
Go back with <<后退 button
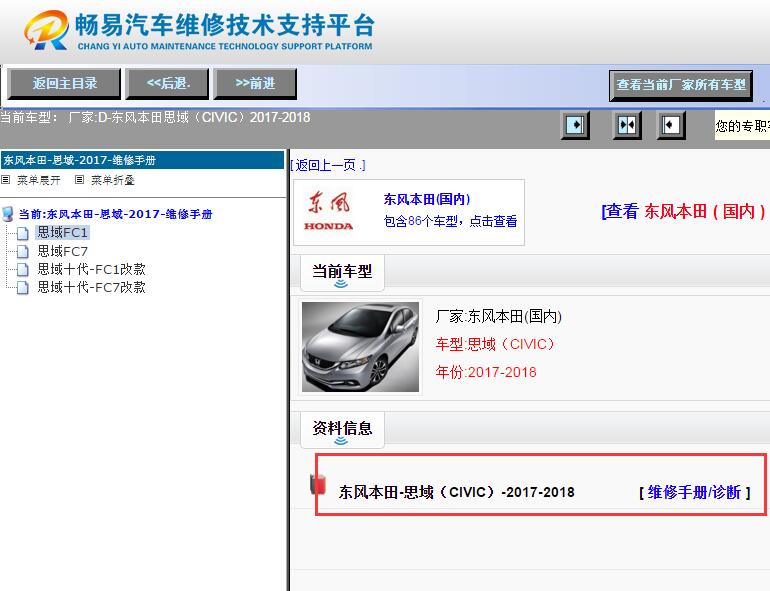(x=167, y=84)
